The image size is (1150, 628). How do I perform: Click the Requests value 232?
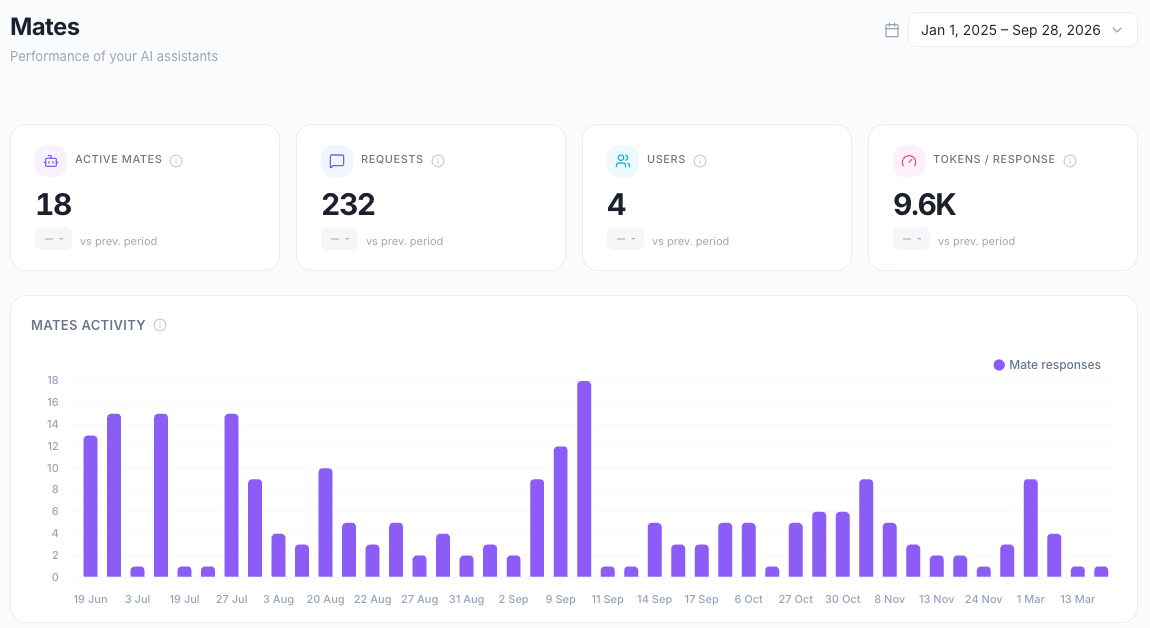click(348, 204)
